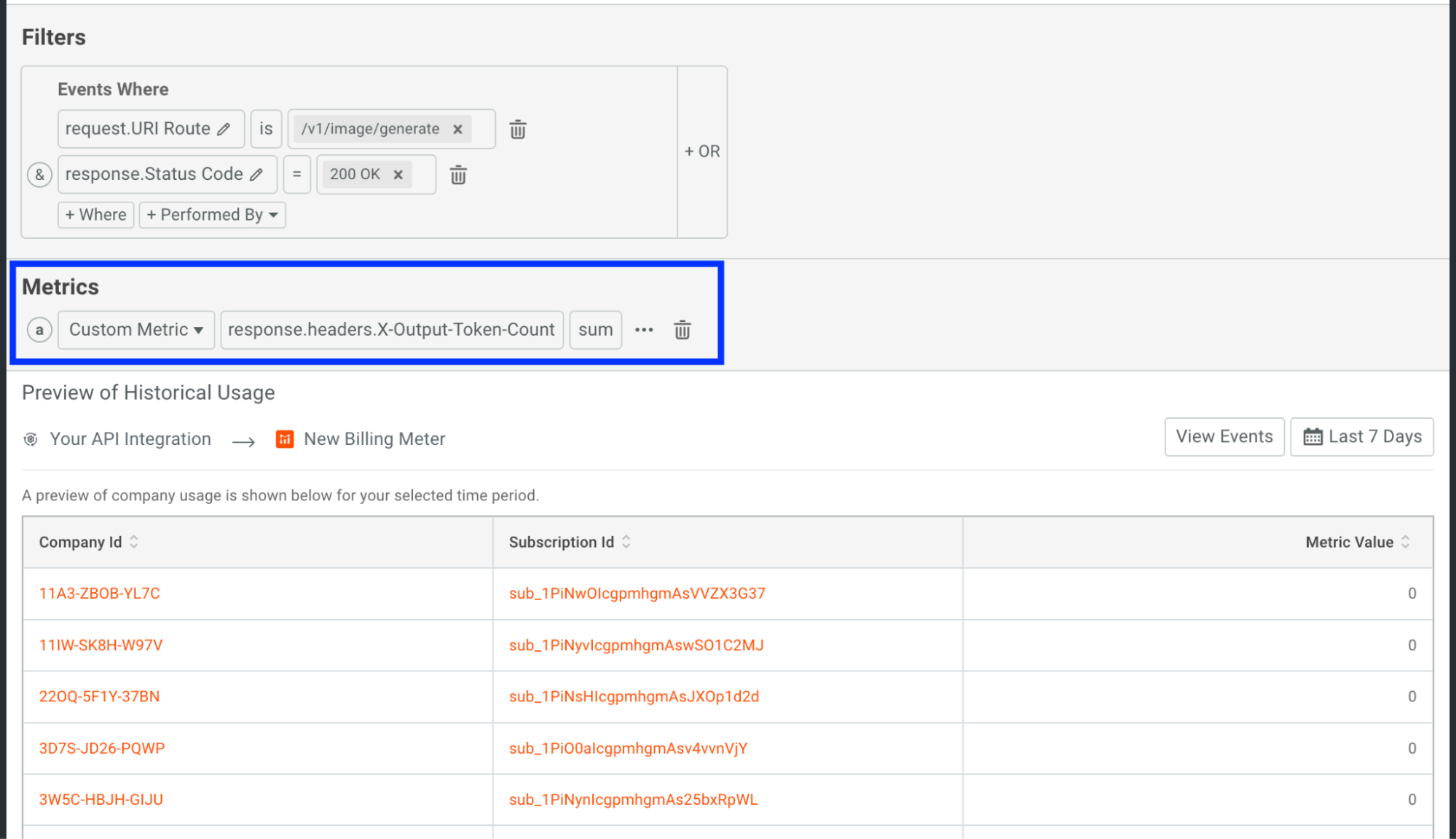Open company link 11A3-ZBOB-YL7C

(100, 594)
